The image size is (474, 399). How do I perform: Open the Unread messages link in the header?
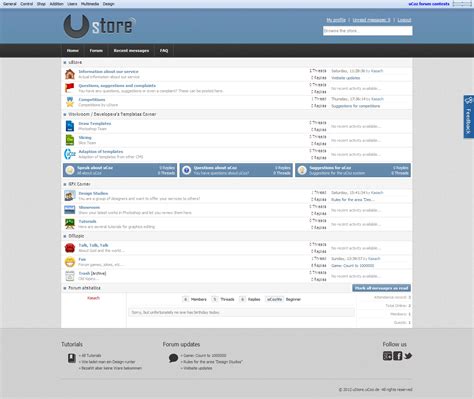coord(371,20)
